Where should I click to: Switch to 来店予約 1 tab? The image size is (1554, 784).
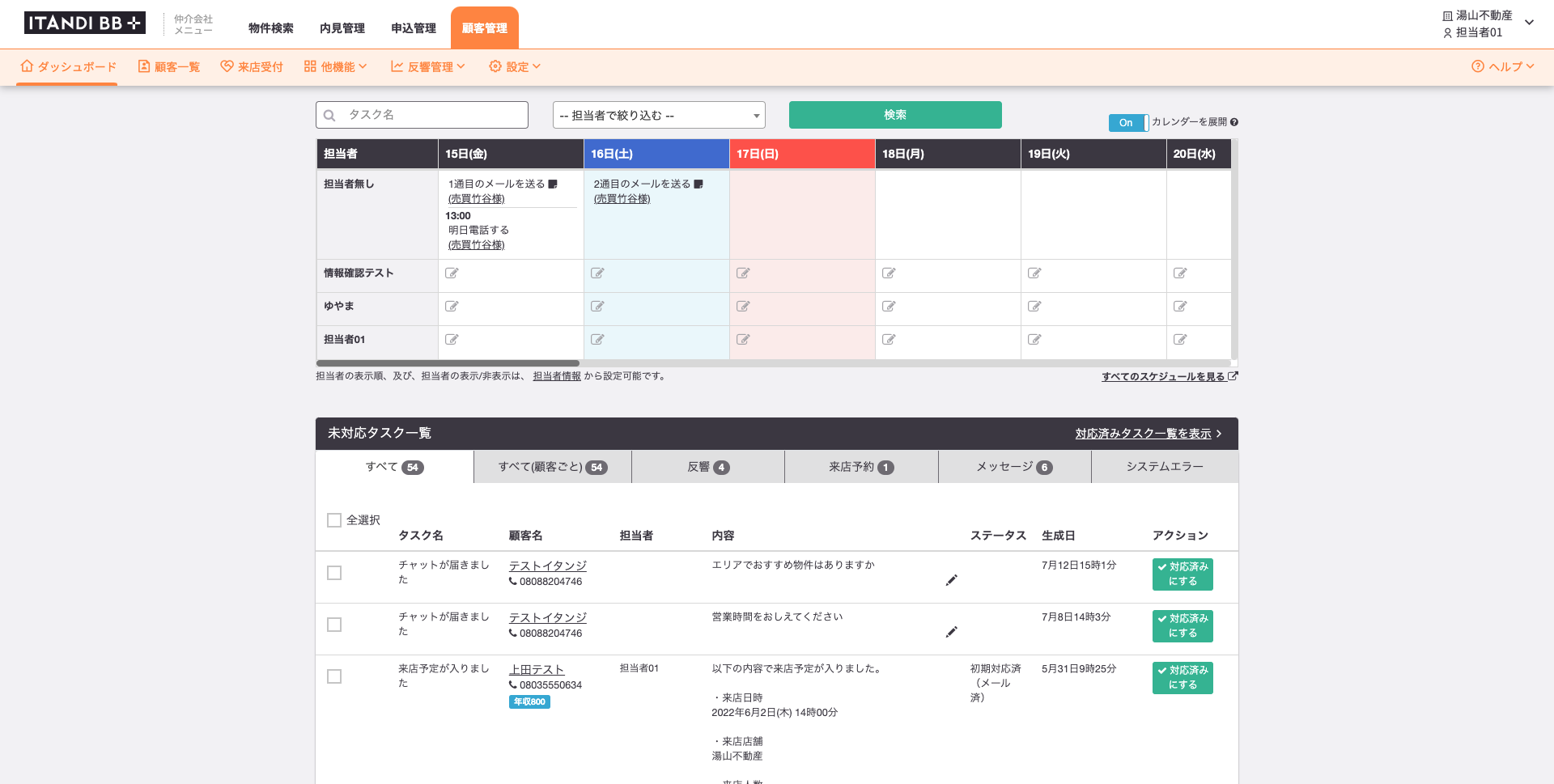pos(861,467)
